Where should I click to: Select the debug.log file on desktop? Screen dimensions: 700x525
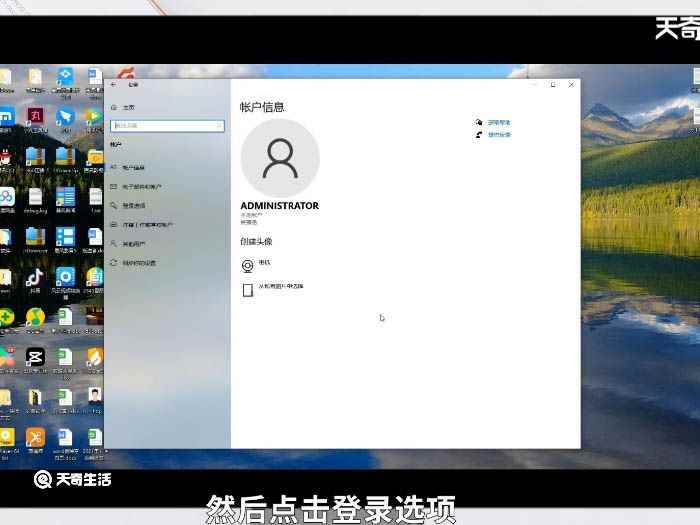[35, 200]
